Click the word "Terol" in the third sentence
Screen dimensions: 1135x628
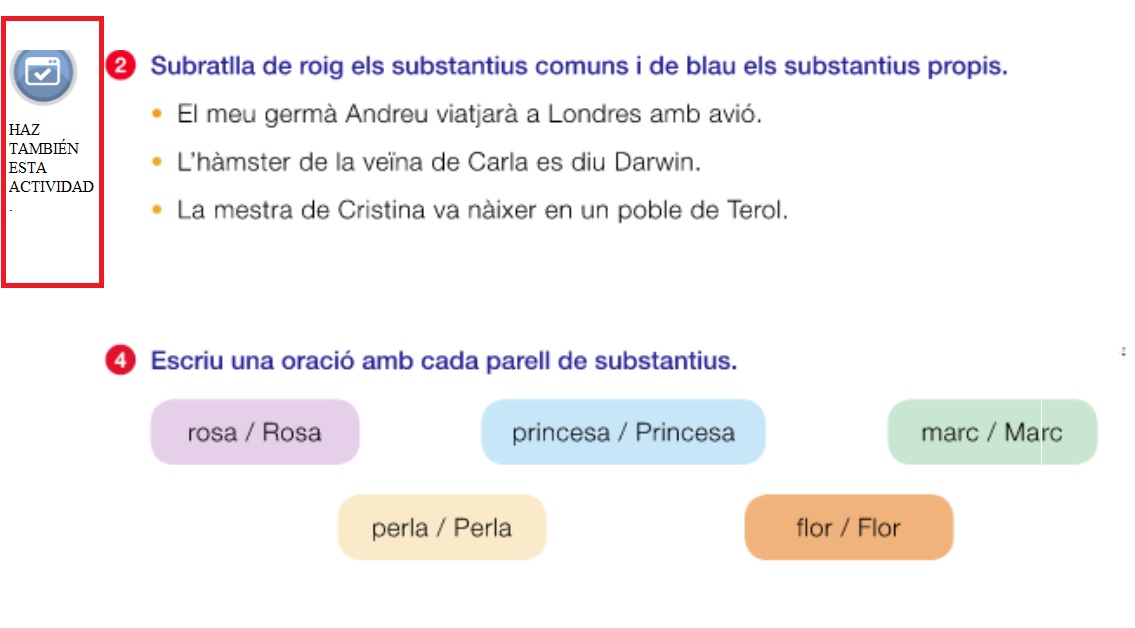(756, 210)
